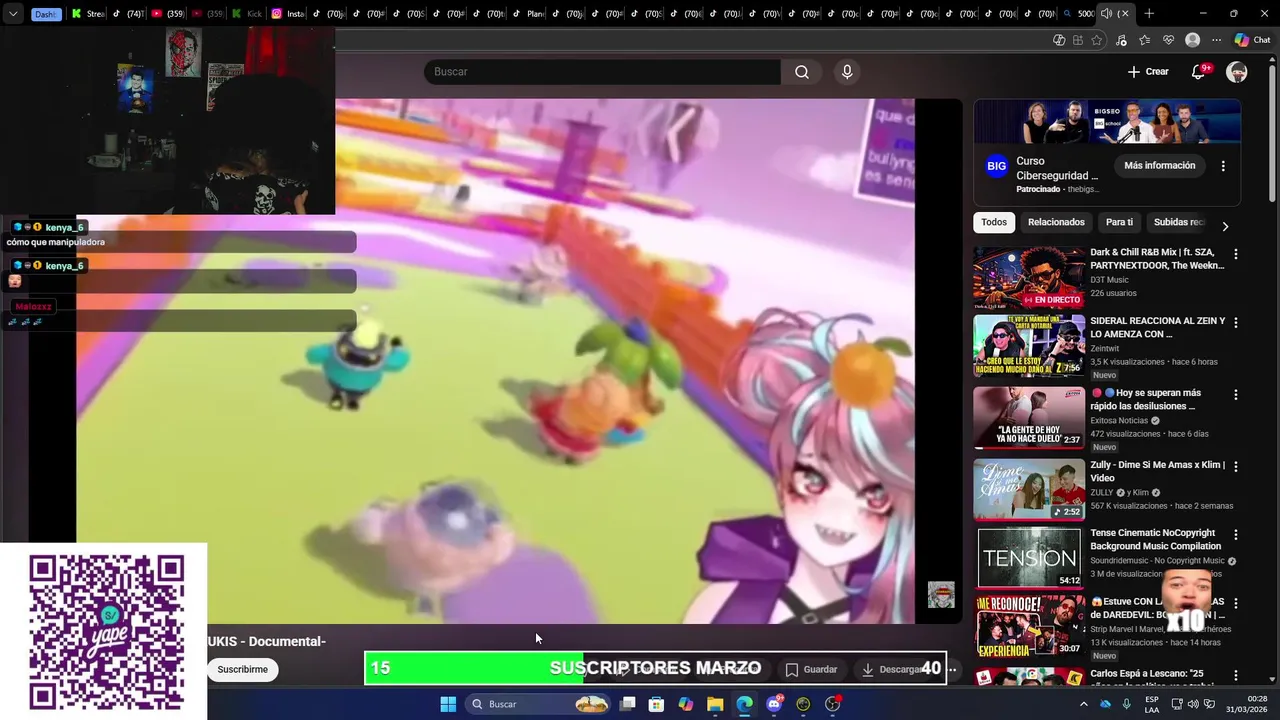Select the Subidas recientes filter chip

click(x=1180, y=222)
